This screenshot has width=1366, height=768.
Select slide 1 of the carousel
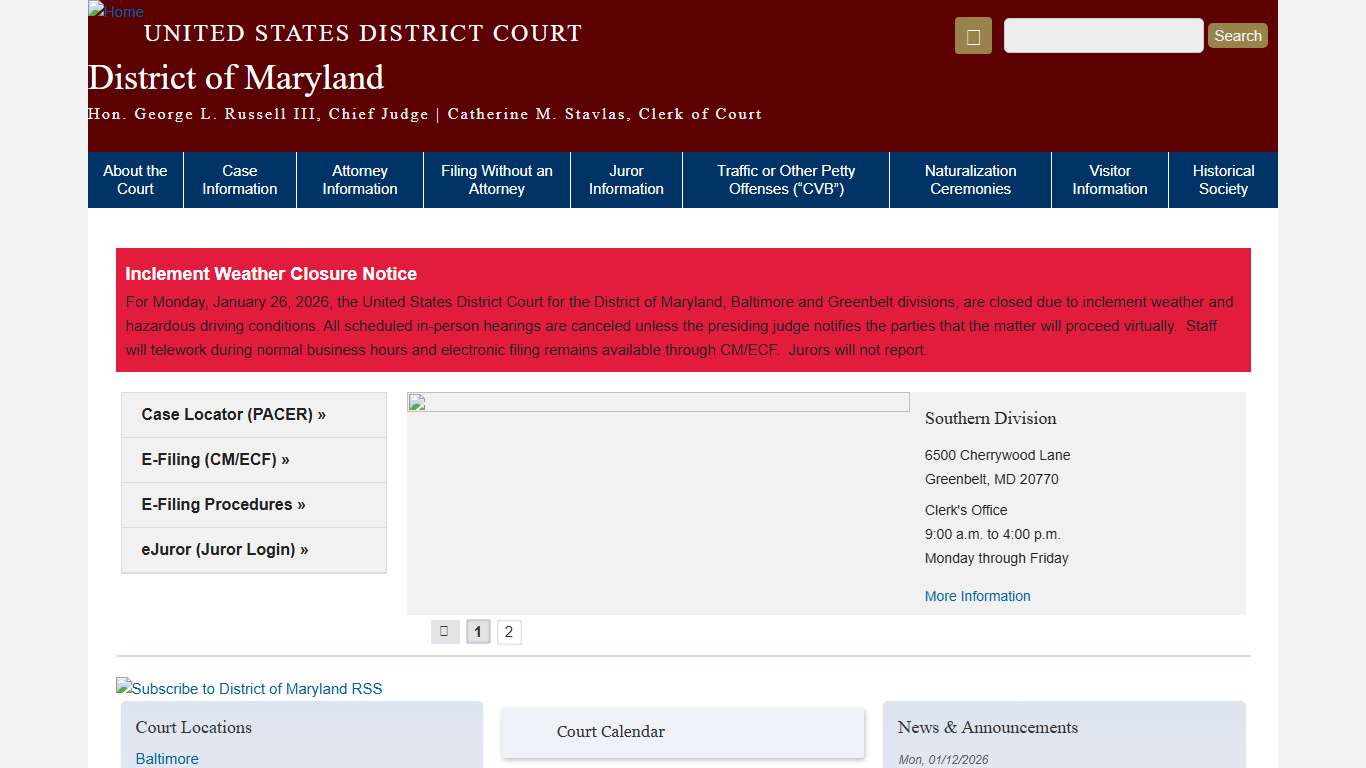click(x=477, y=631)
